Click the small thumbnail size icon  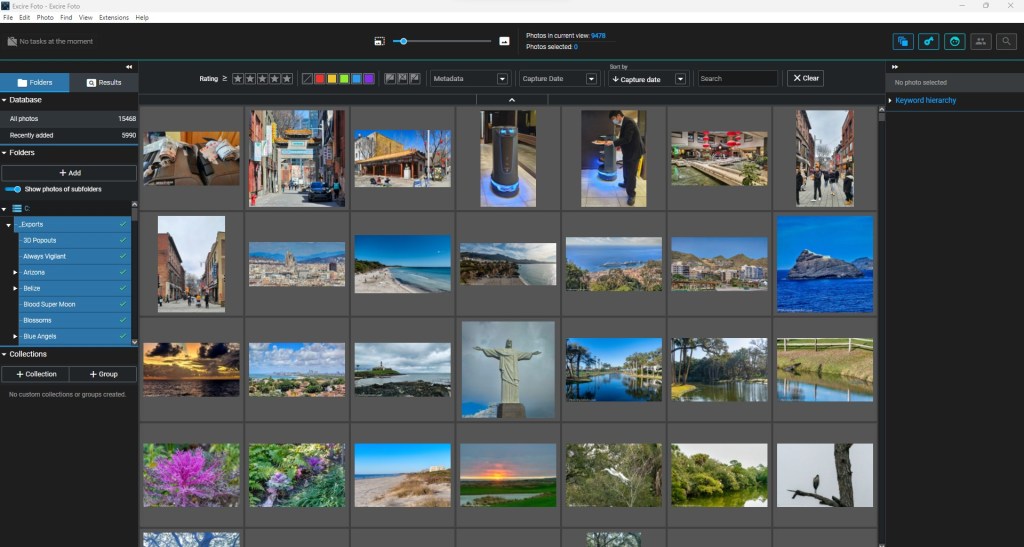pos(380,41)
